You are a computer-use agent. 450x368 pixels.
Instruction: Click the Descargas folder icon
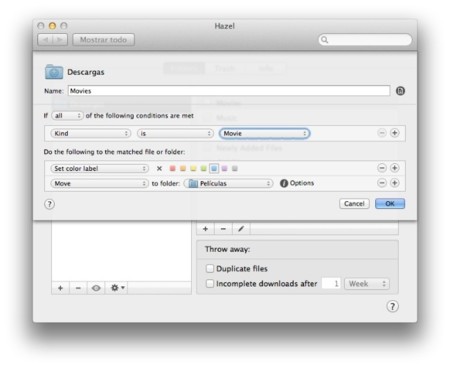click(54, 72)
